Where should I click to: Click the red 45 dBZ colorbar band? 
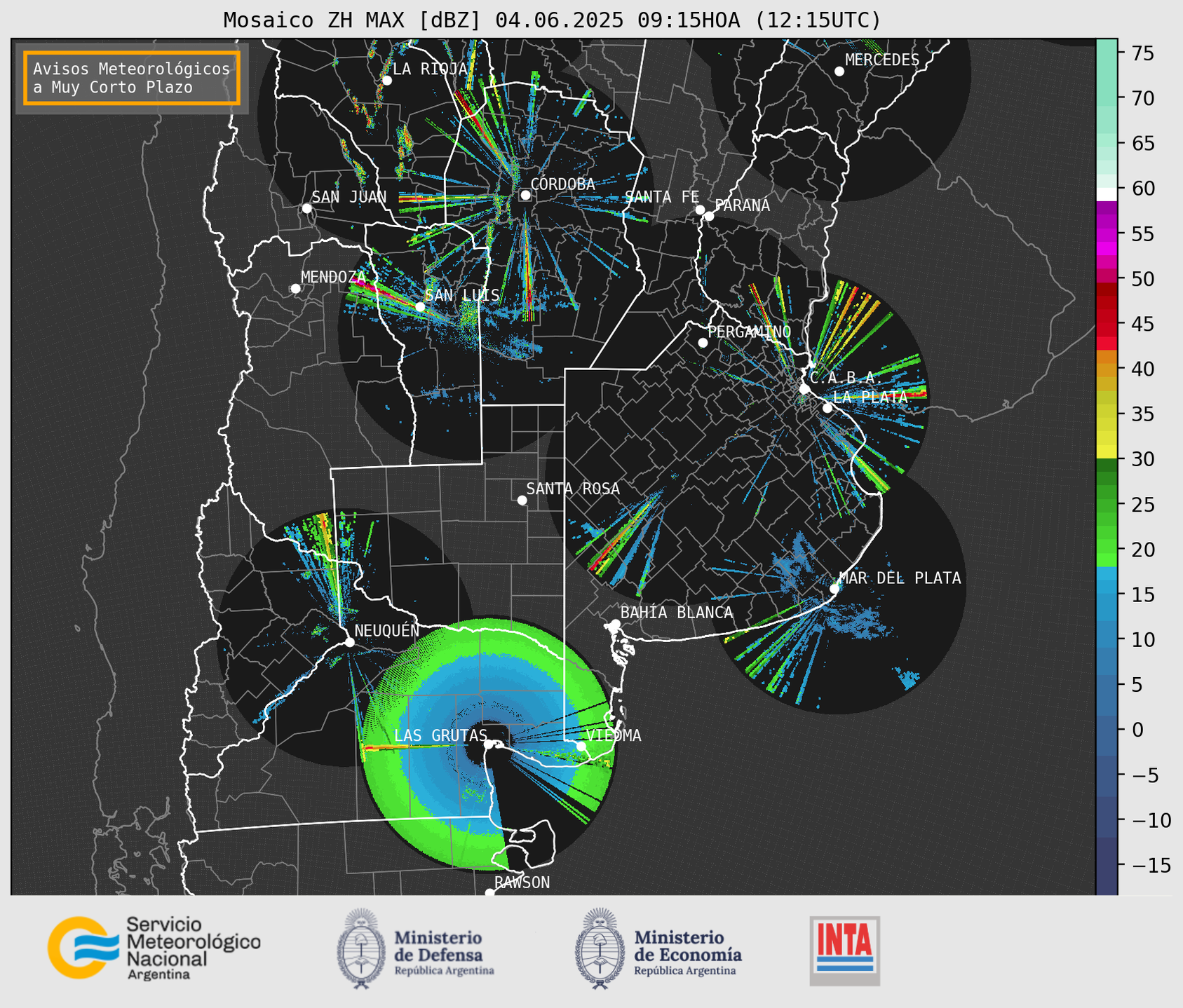coord(1106,324)
